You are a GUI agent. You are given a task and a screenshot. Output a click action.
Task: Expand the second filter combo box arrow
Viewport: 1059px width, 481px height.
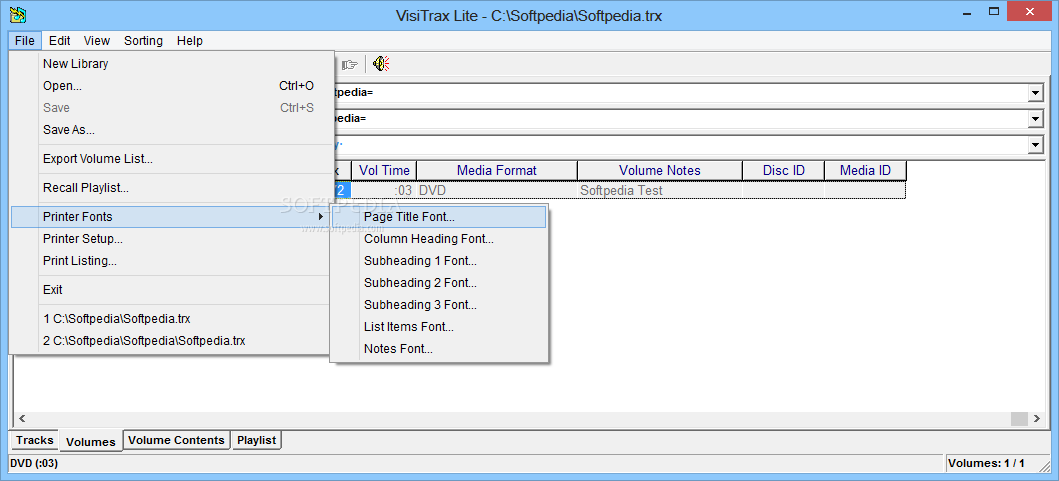[x=1035, y=119]
